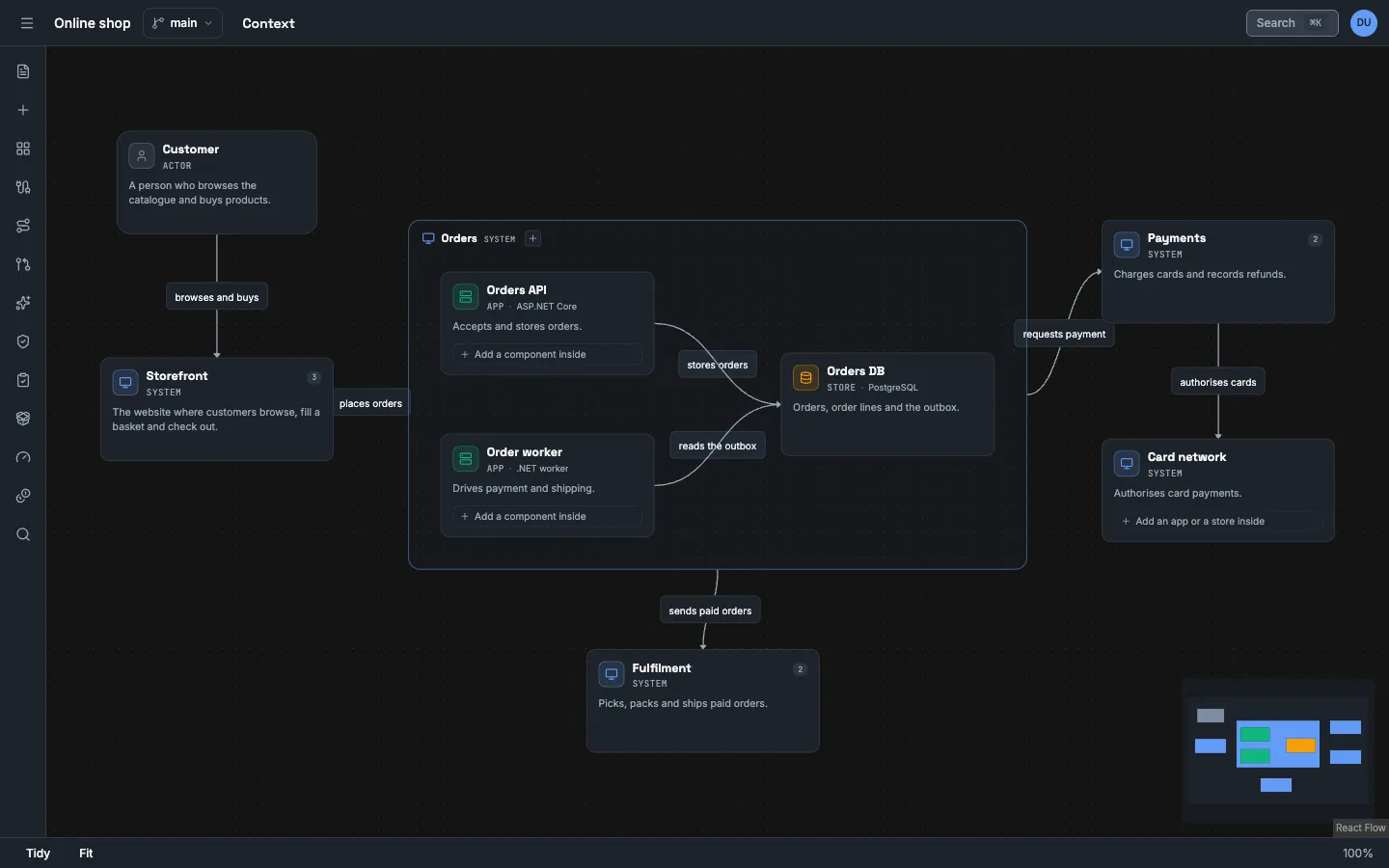1389x868 pixels.
Task: Click the link with clock icon in the sidebar
Action: tap(23, 496)
